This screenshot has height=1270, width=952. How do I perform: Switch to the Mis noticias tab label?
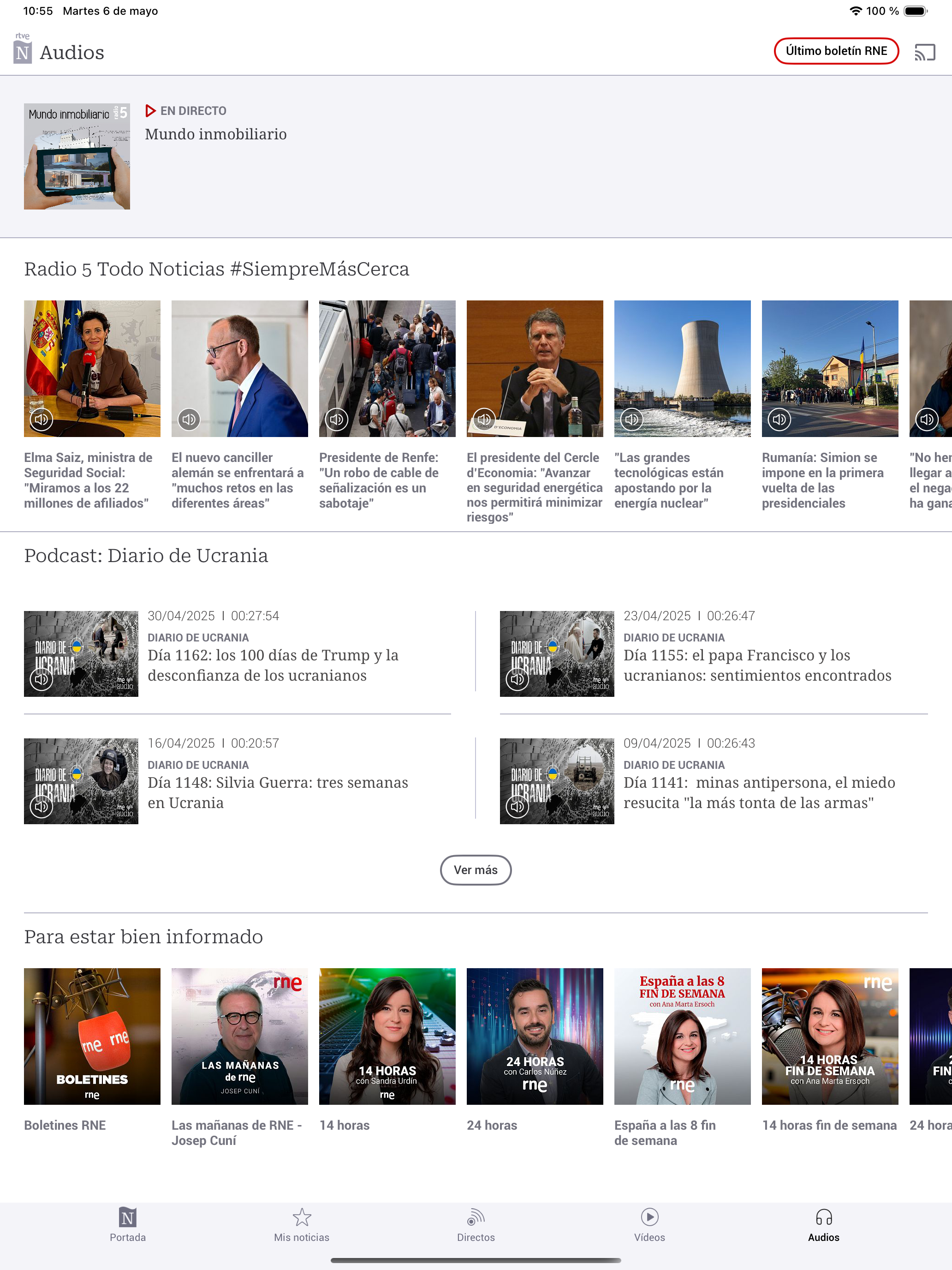[302, 1237]
